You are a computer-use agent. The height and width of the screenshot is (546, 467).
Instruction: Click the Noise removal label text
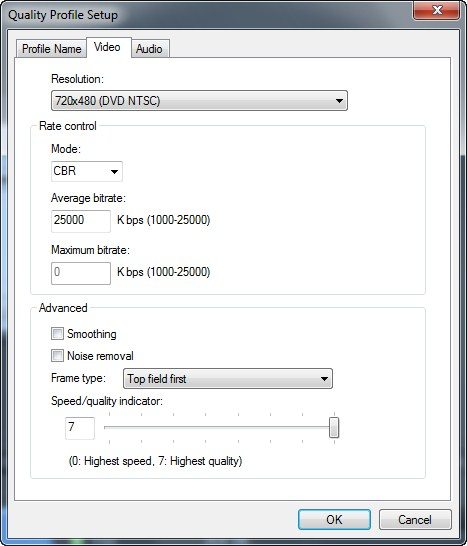[x=100, y=356]
